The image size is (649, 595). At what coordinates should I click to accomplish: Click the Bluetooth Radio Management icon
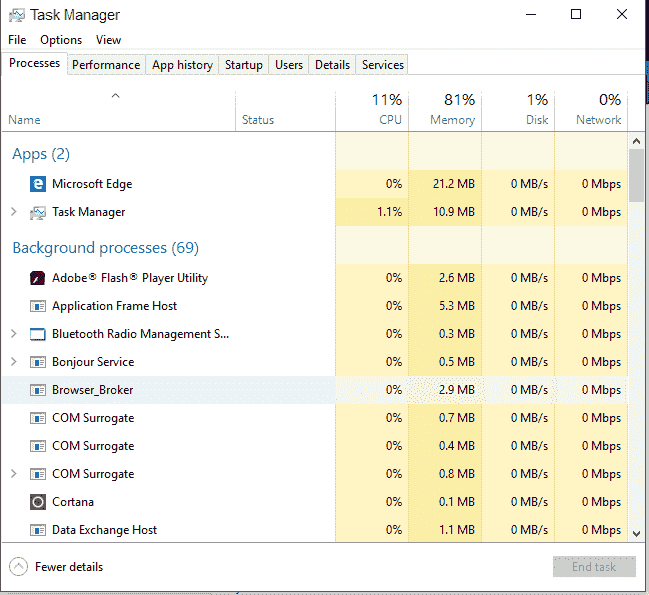pos(38,334)
